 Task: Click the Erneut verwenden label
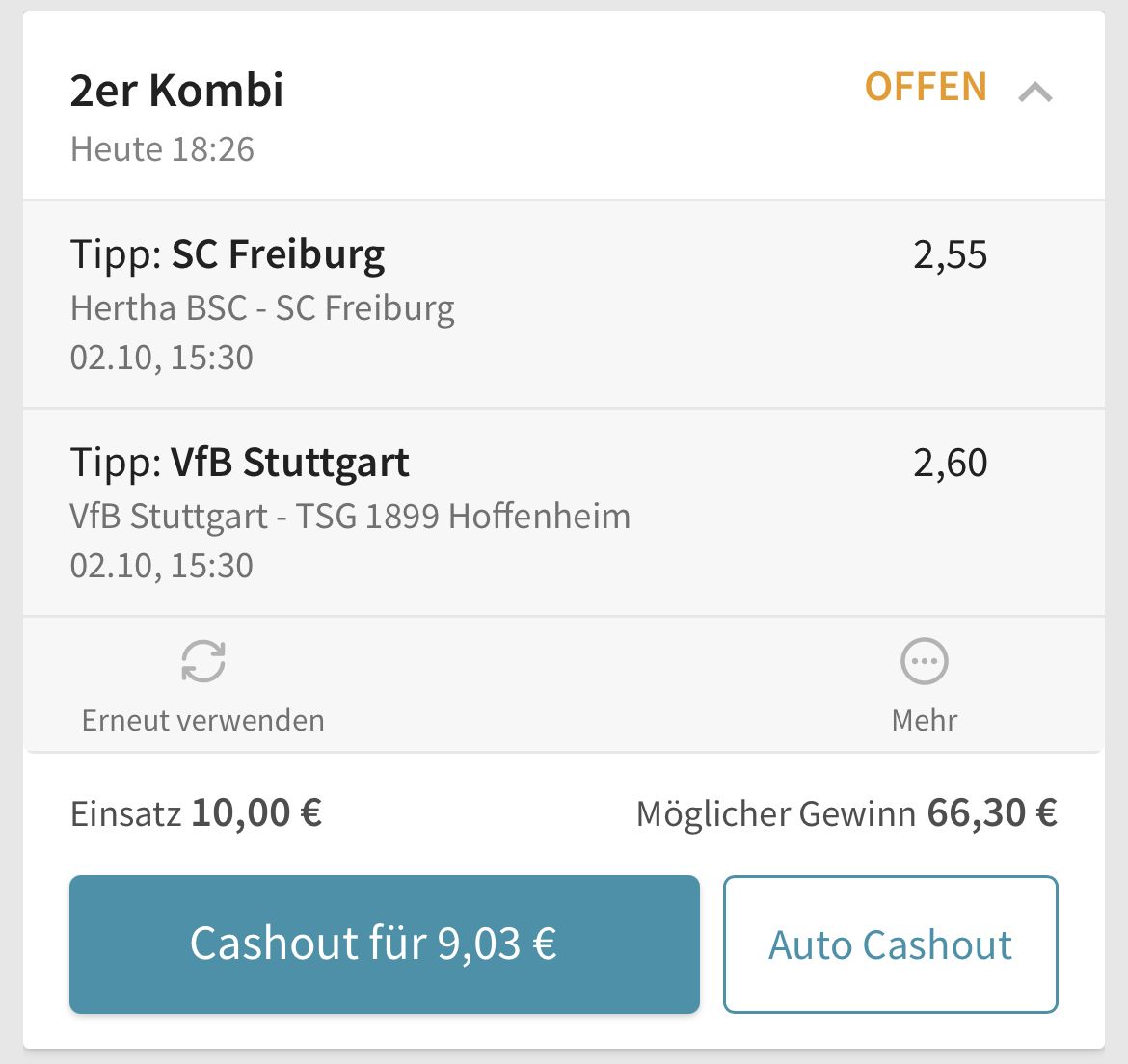pyautogui.click(x=202, y=720)
